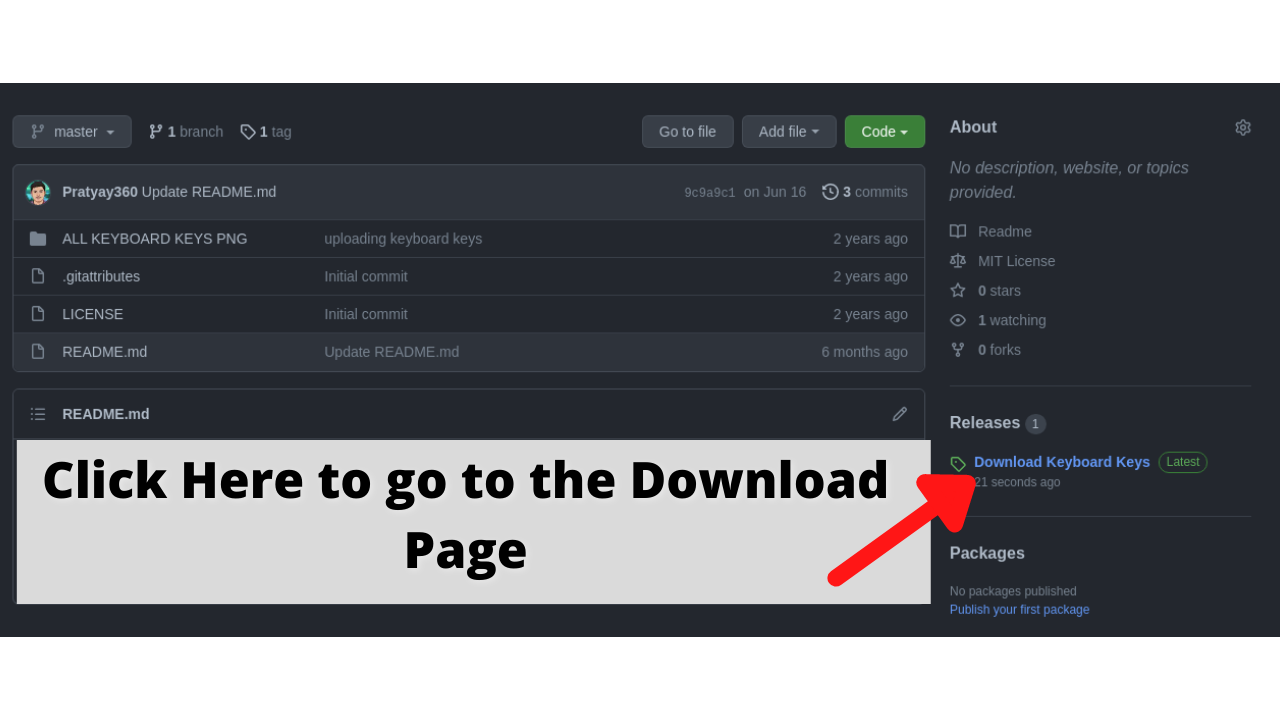Jump to the Readme link in About
Screen dimensions: 1280x720
1005,231
